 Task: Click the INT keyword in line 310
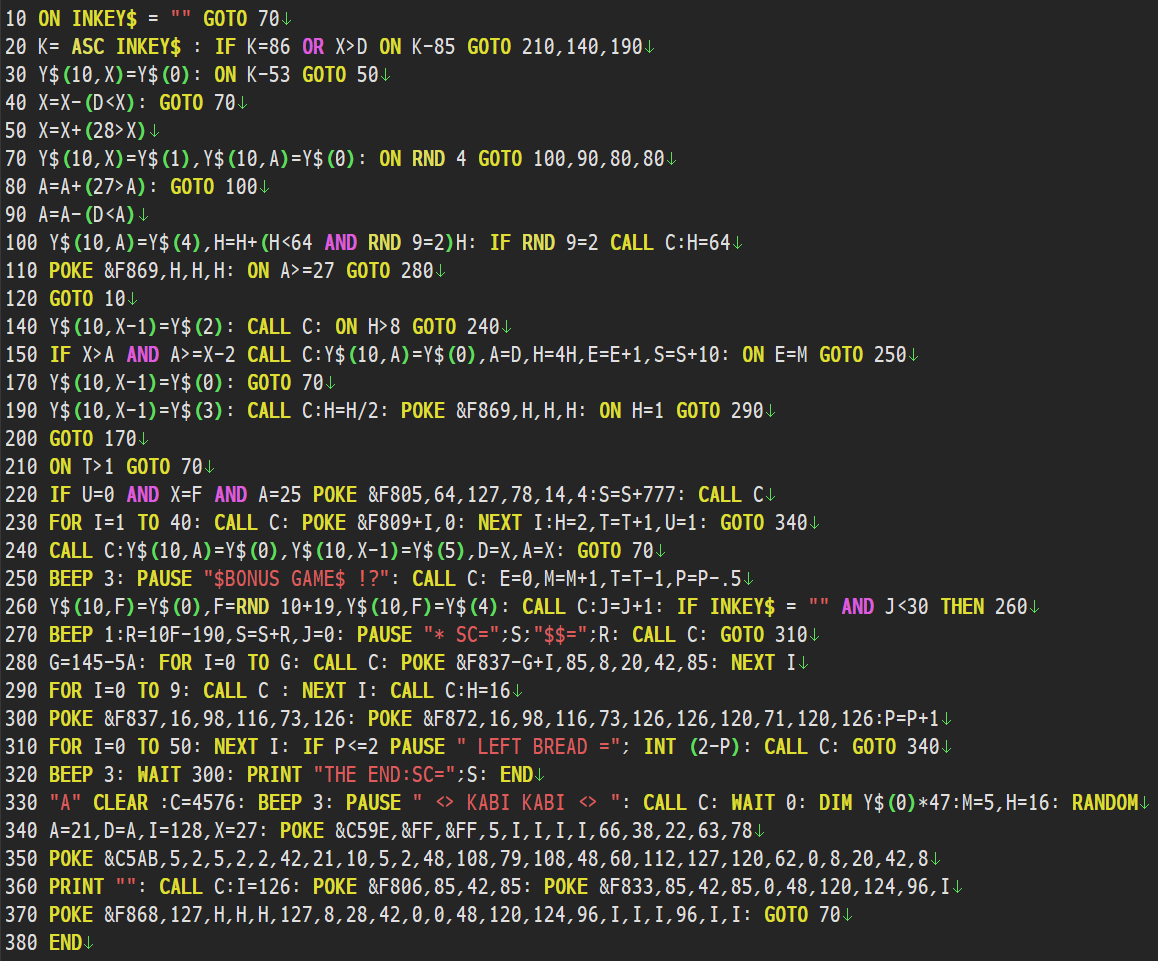click(x=659, y=746)
